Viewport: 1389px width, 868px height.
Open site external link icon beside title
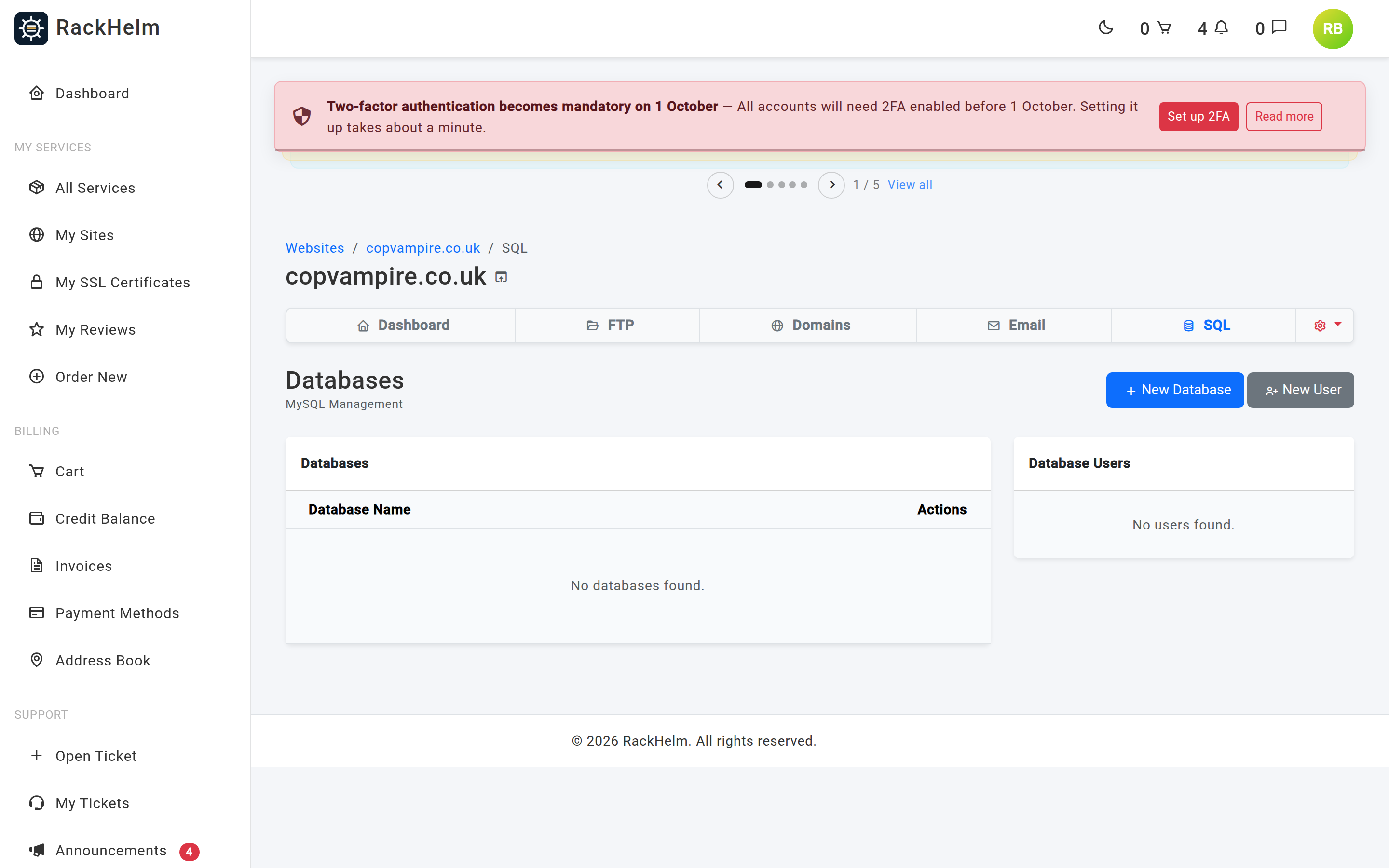click(501, 277)
